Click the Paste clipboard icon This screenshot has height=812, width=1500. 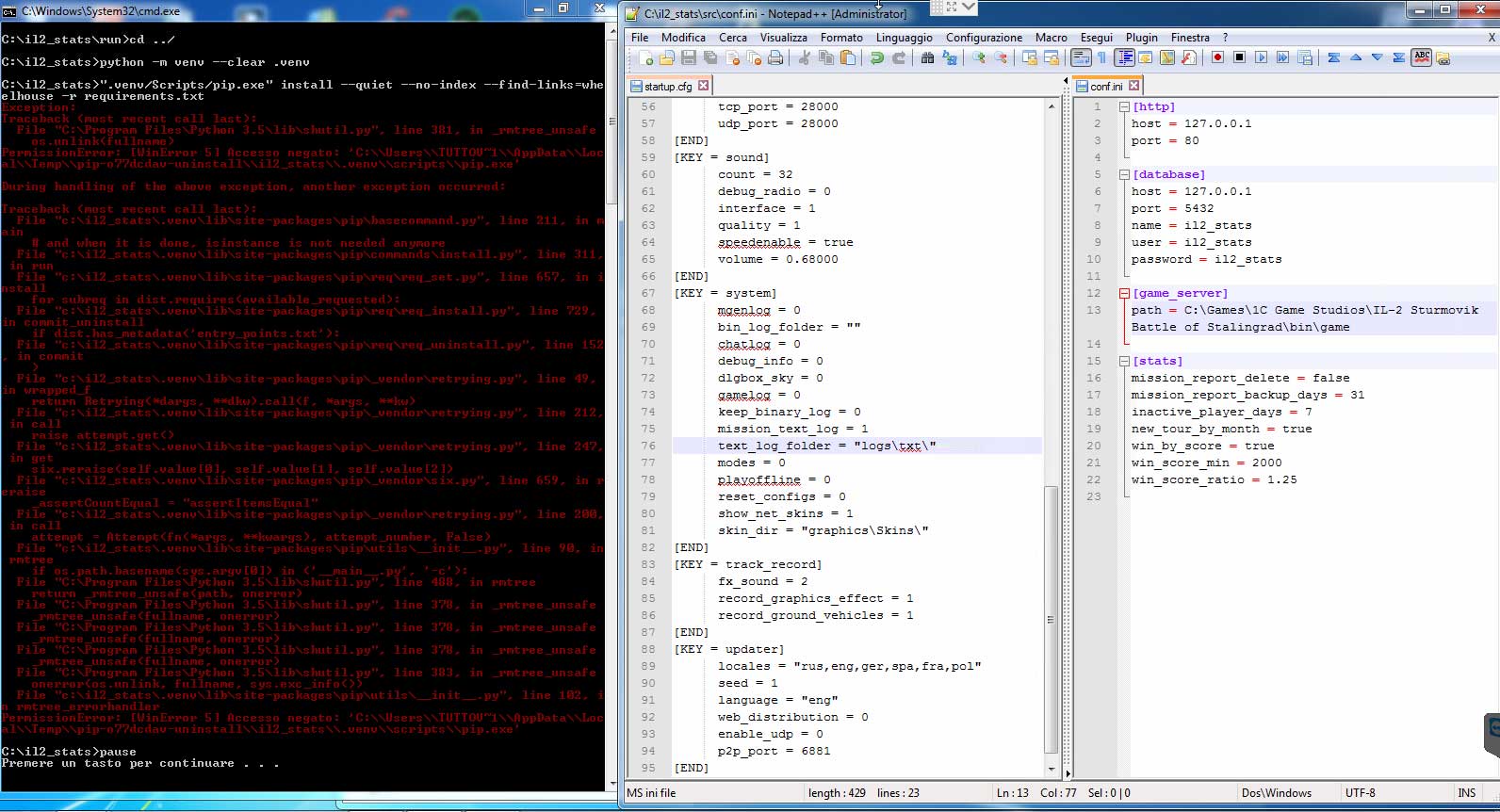(x=848, y=58)
